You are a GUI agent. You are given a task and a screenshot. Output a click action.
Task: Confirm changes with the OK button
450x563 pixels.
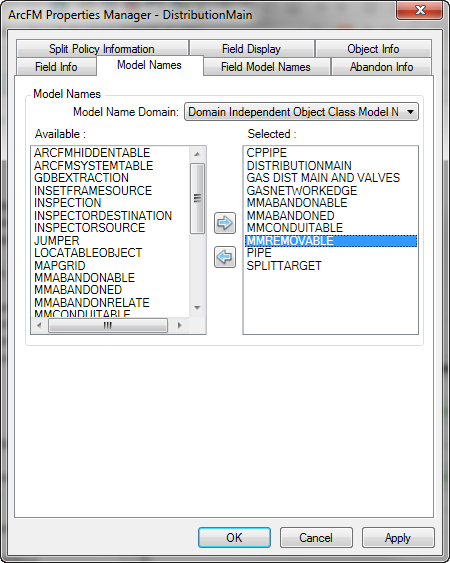(x=234, y=538)
